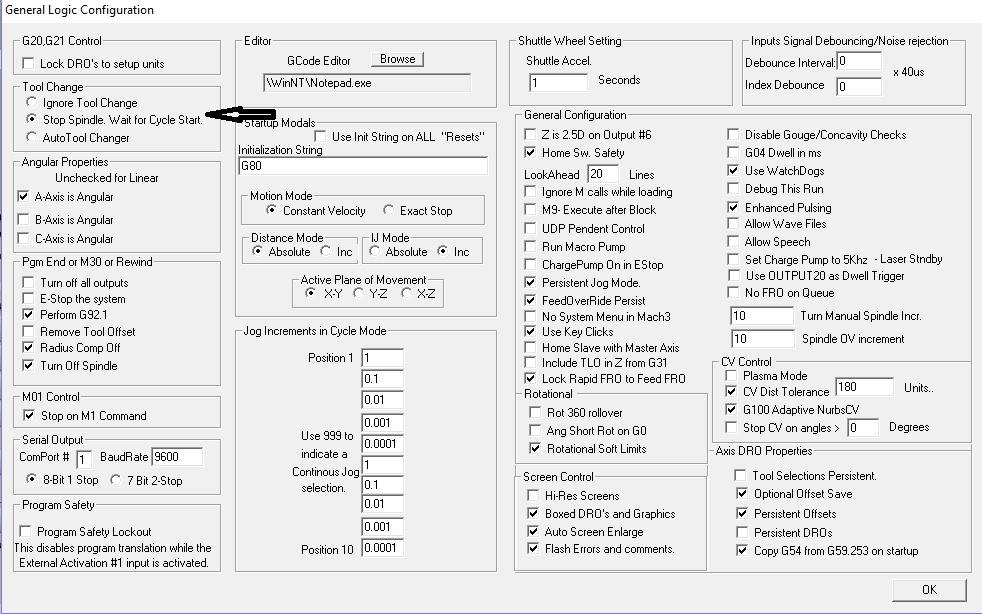Select Stop Spindle, Wait for Cycle Start
Viewport: 982px width, 614px height.
click(x=31, y=119)
